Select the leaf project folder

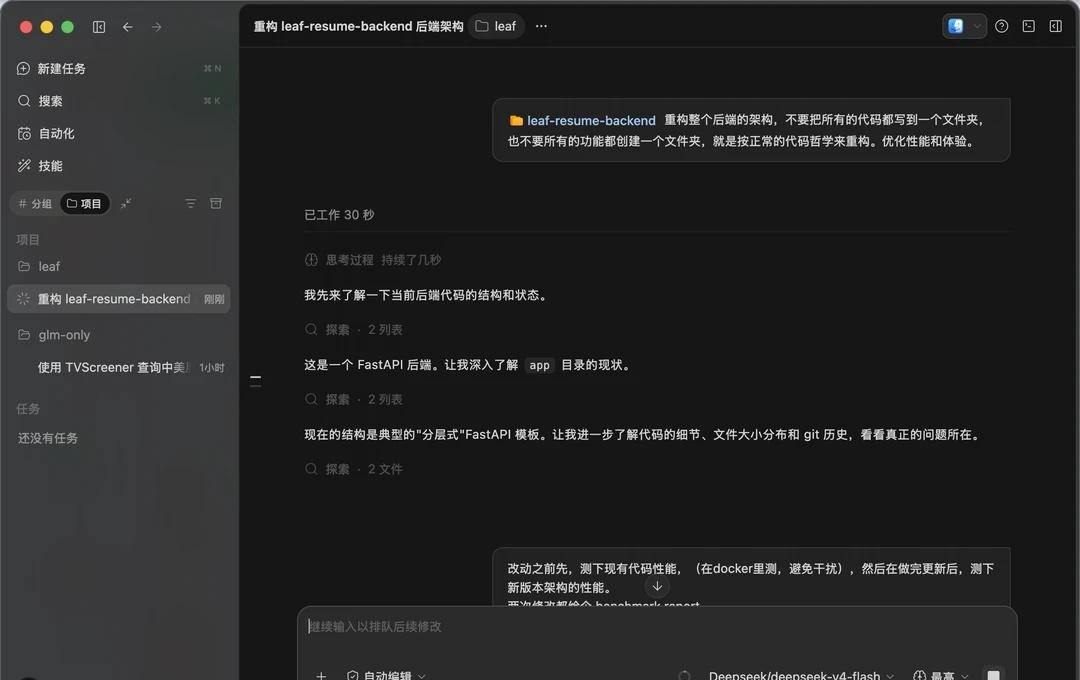118,266
